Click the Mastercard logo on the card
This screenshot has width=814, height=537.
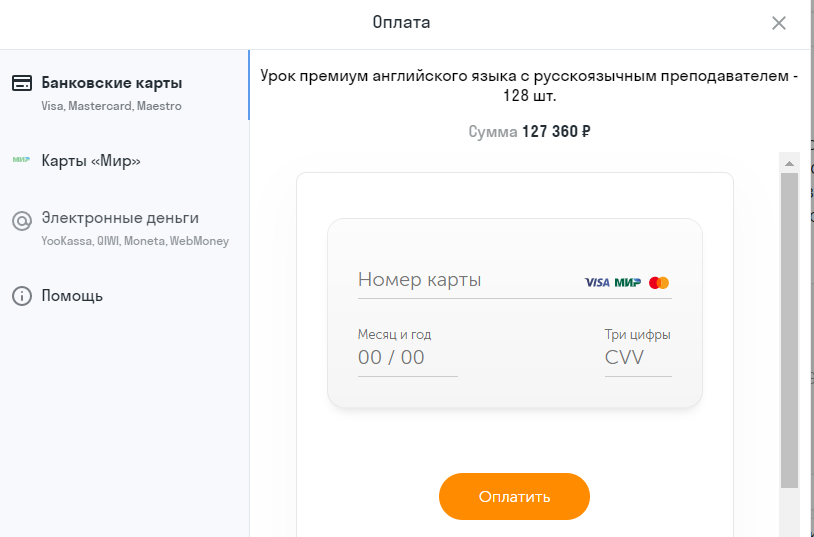[659, 283]
